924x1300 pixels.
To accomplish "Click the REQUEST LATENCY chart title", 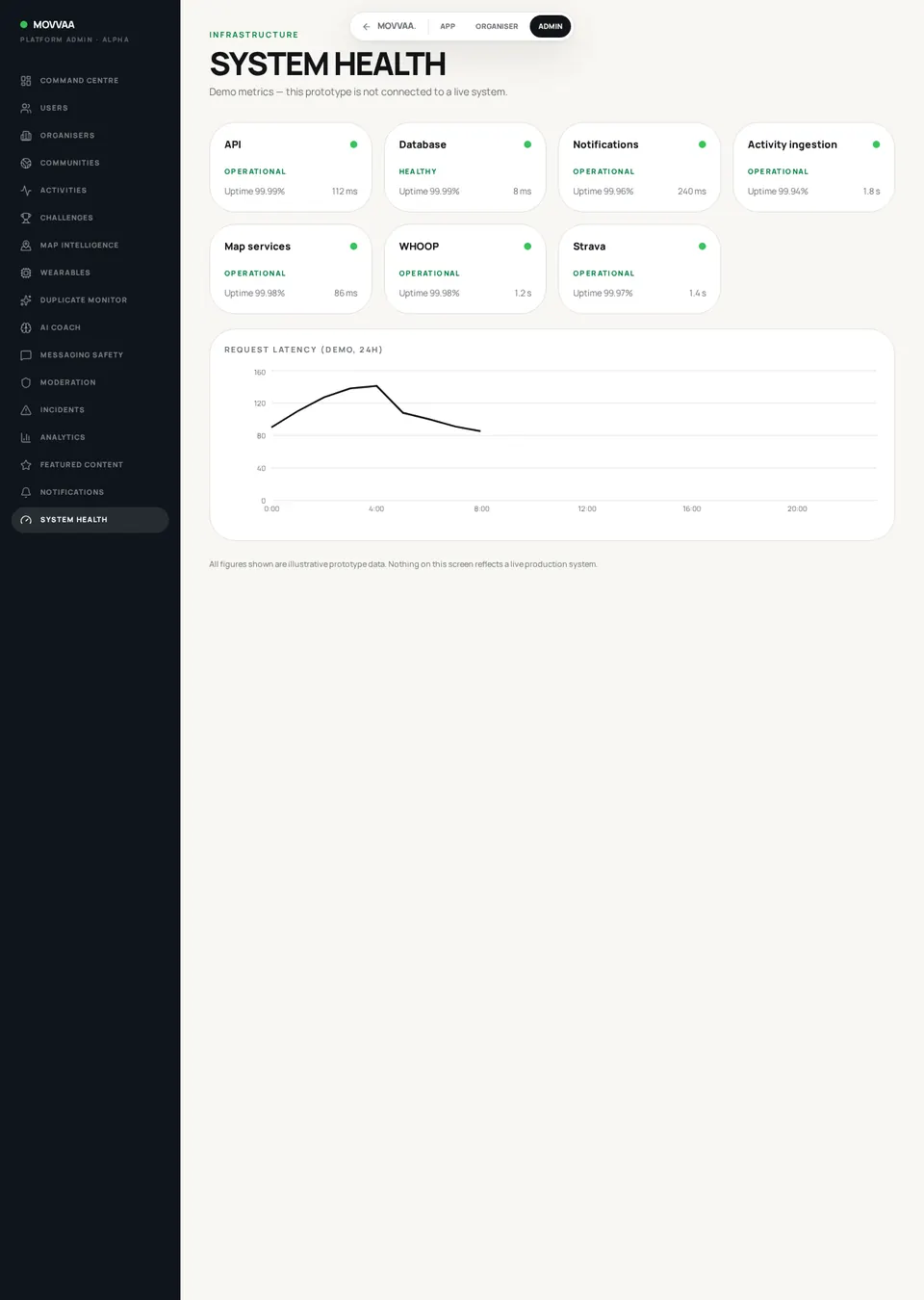I will [303, 350].
